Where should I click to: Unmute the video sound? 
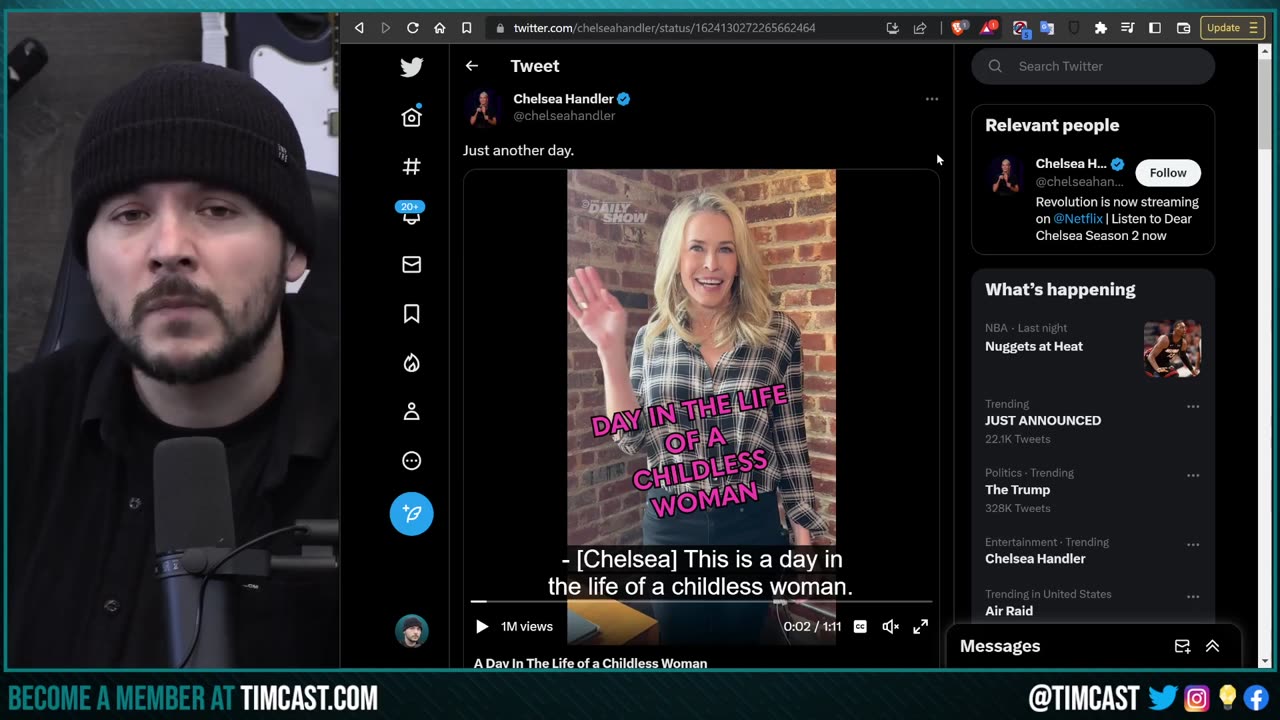[890, 626]
